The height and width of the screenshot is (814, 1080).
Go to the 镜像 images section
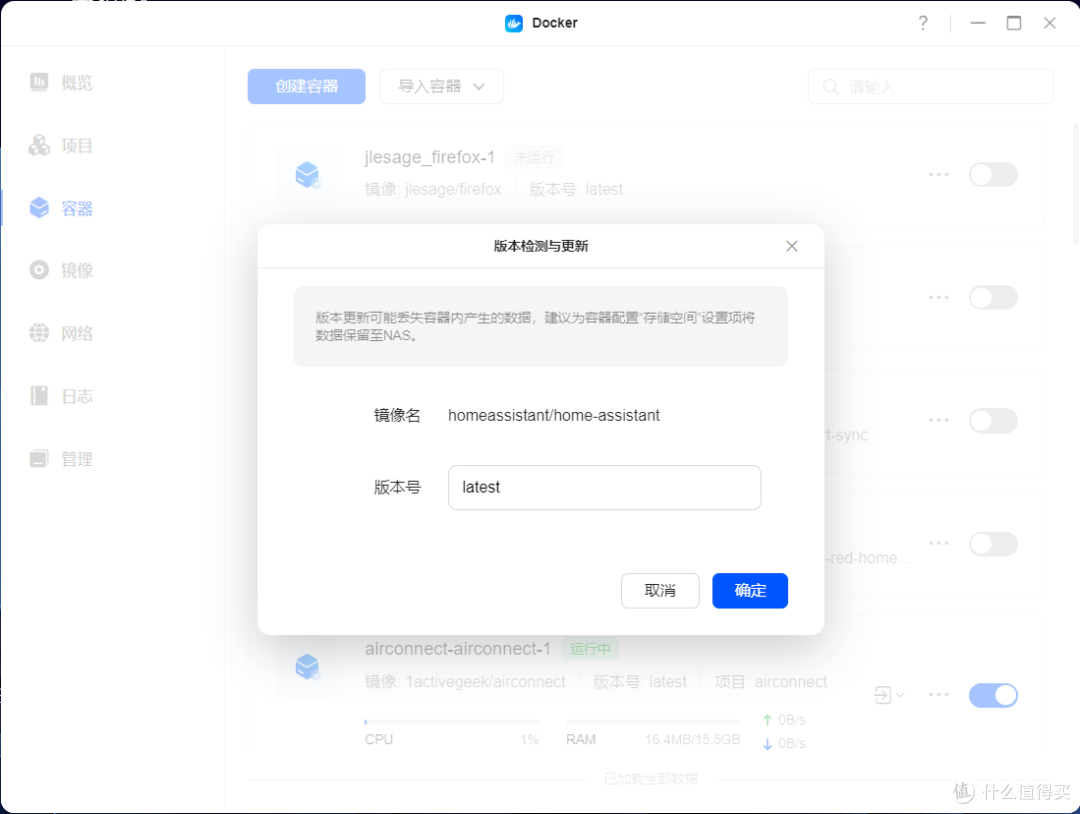coord(61,270)
